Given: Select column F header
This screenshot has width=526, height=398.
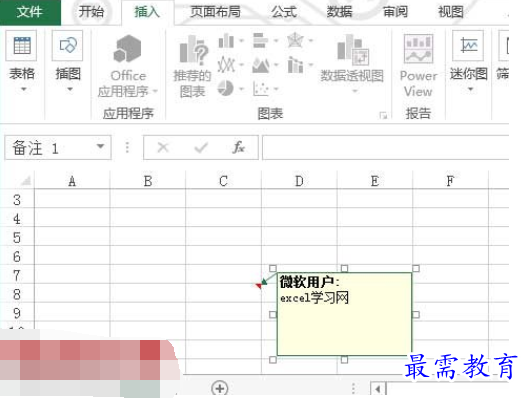Looking at the screenshot, I should tap(450, 181).
